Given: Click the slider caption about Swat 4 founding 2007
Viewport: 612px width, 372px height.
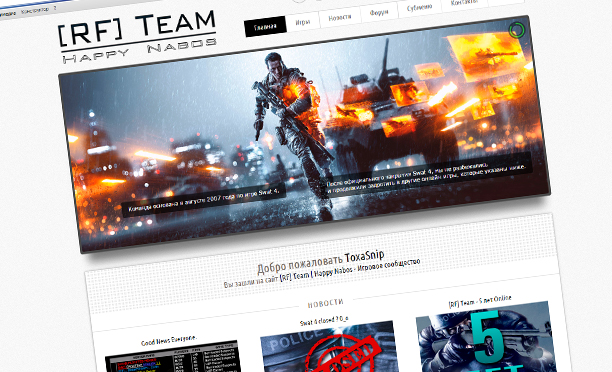Looking at the screenshot, I should [204, 200].
